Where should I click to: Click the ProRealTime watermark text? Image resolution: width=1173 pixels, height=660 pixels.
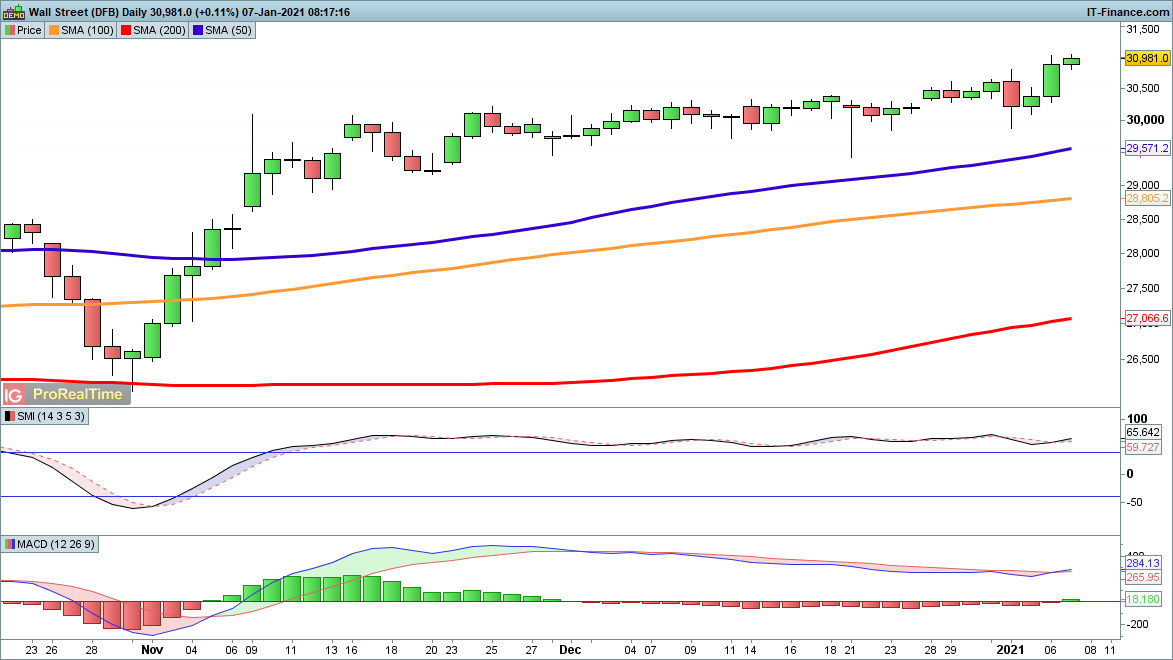click(78, 394)
